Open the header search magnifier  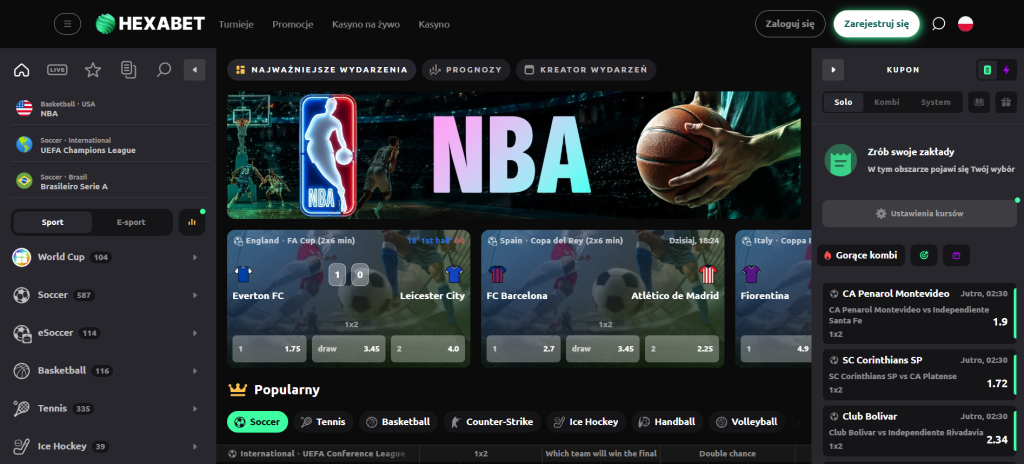(x=938, y=24)
